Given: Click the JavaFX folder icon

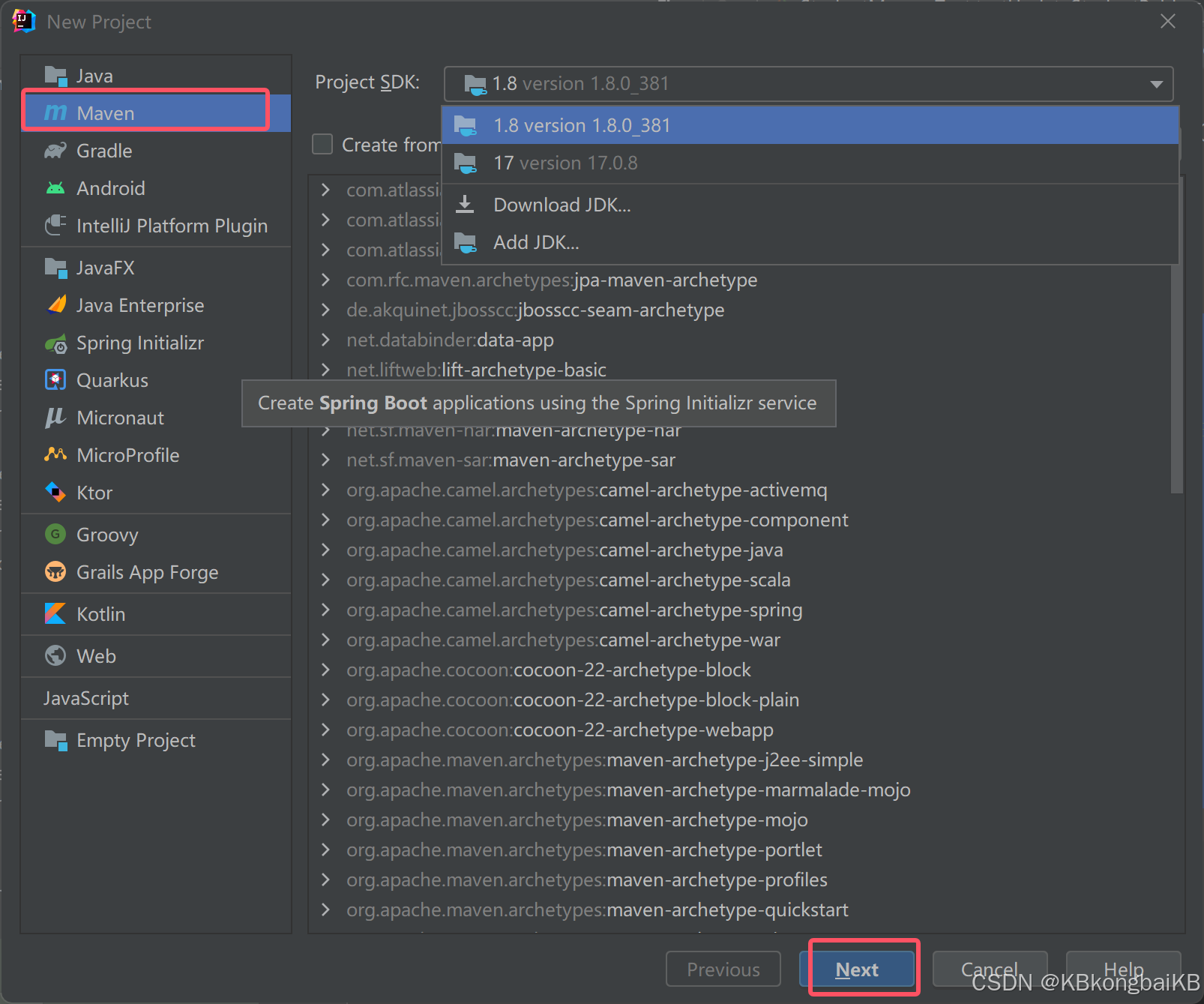Looking at the screenshot, I should tap(55, 268).
